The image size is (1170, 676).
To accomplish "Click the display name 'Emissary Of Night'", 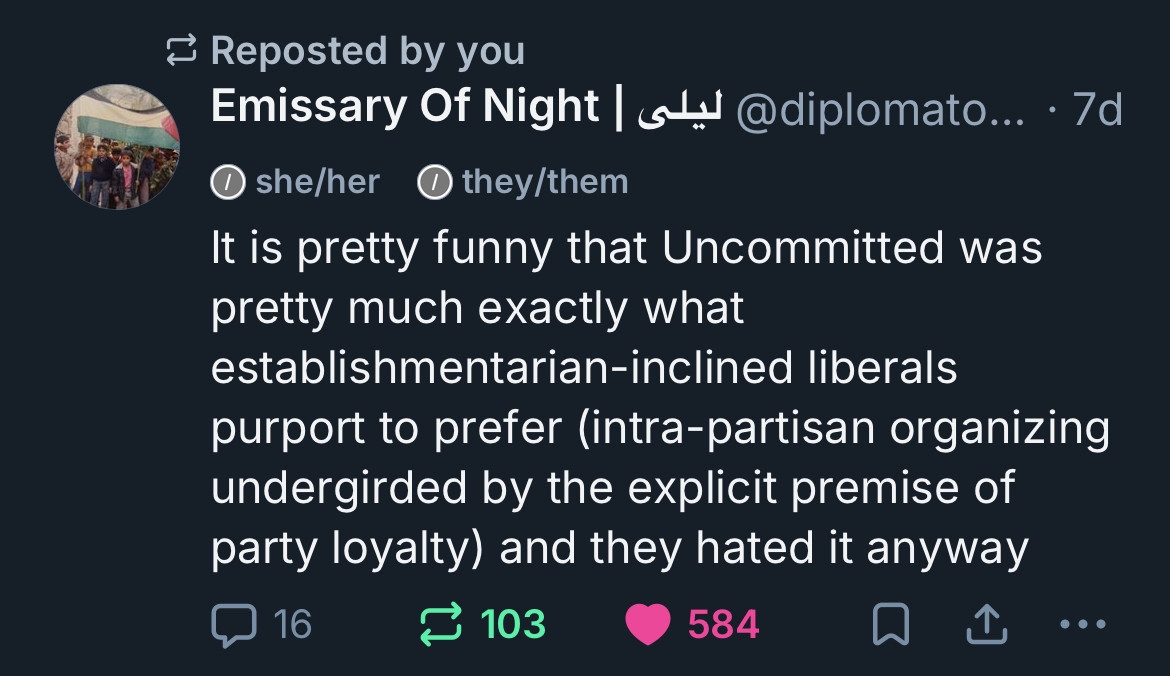I will point(405,108).
